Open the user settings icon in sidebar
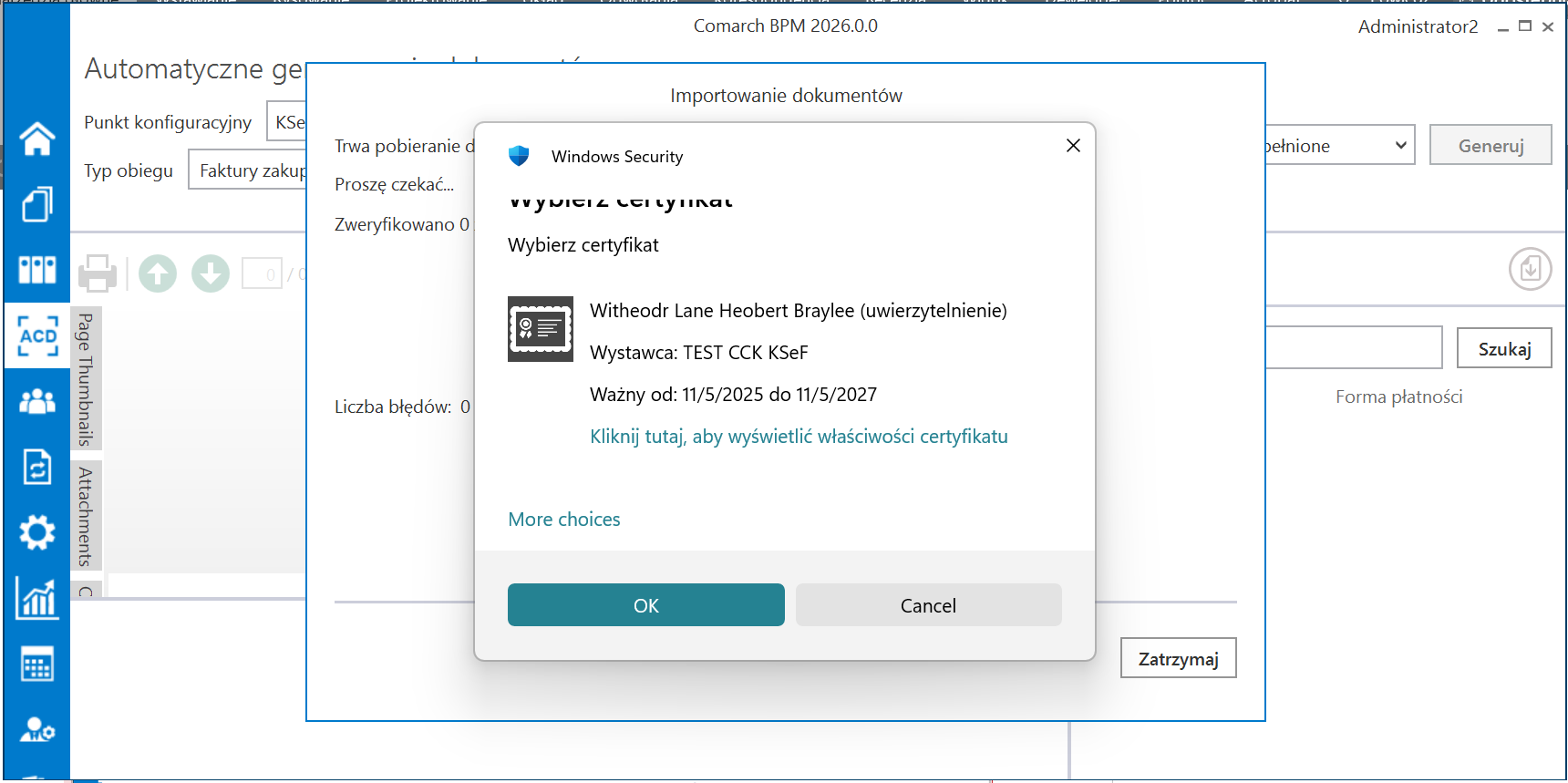 pyautogui.click(x=37, y=730)
